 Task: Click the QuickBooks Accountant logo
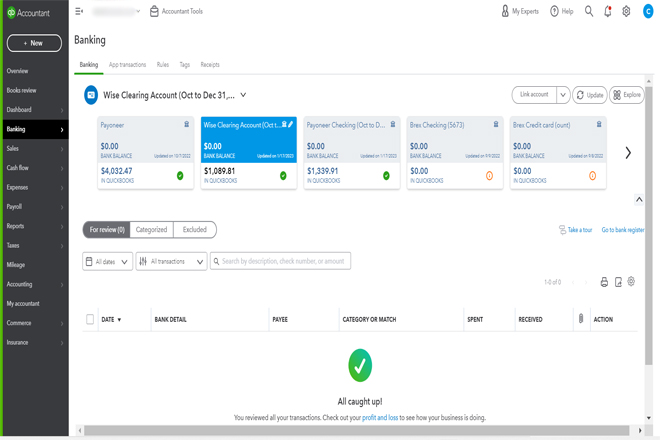(x=29, y=13)
